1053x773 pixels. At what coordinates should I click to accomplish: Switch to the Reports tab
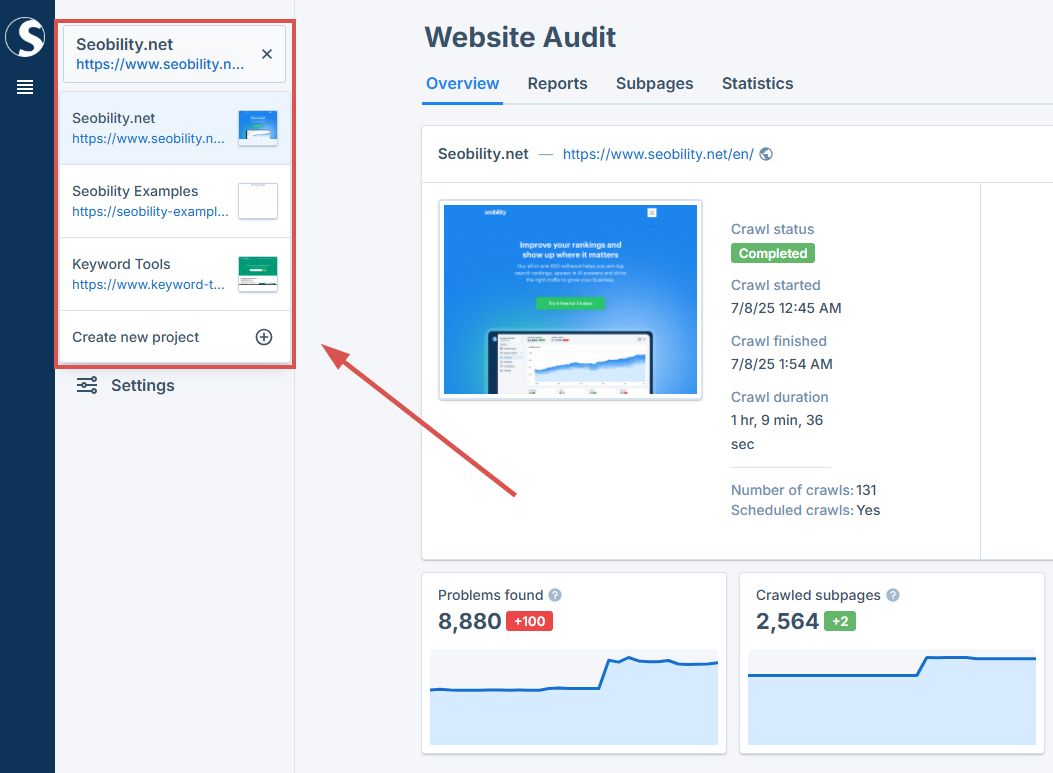click(557, 83)
